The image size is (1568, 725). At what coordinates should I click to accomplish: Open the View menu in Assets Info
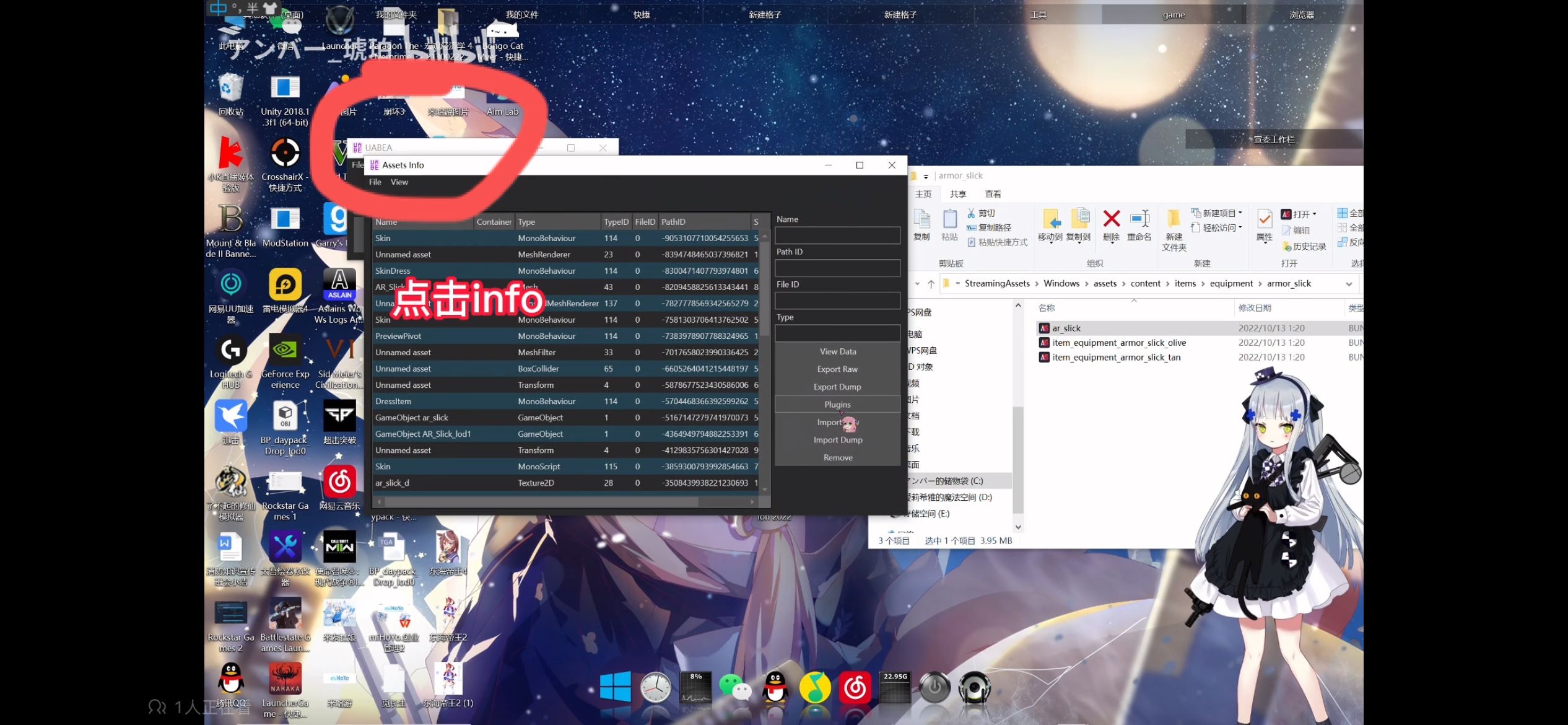[x=399, y=182]
